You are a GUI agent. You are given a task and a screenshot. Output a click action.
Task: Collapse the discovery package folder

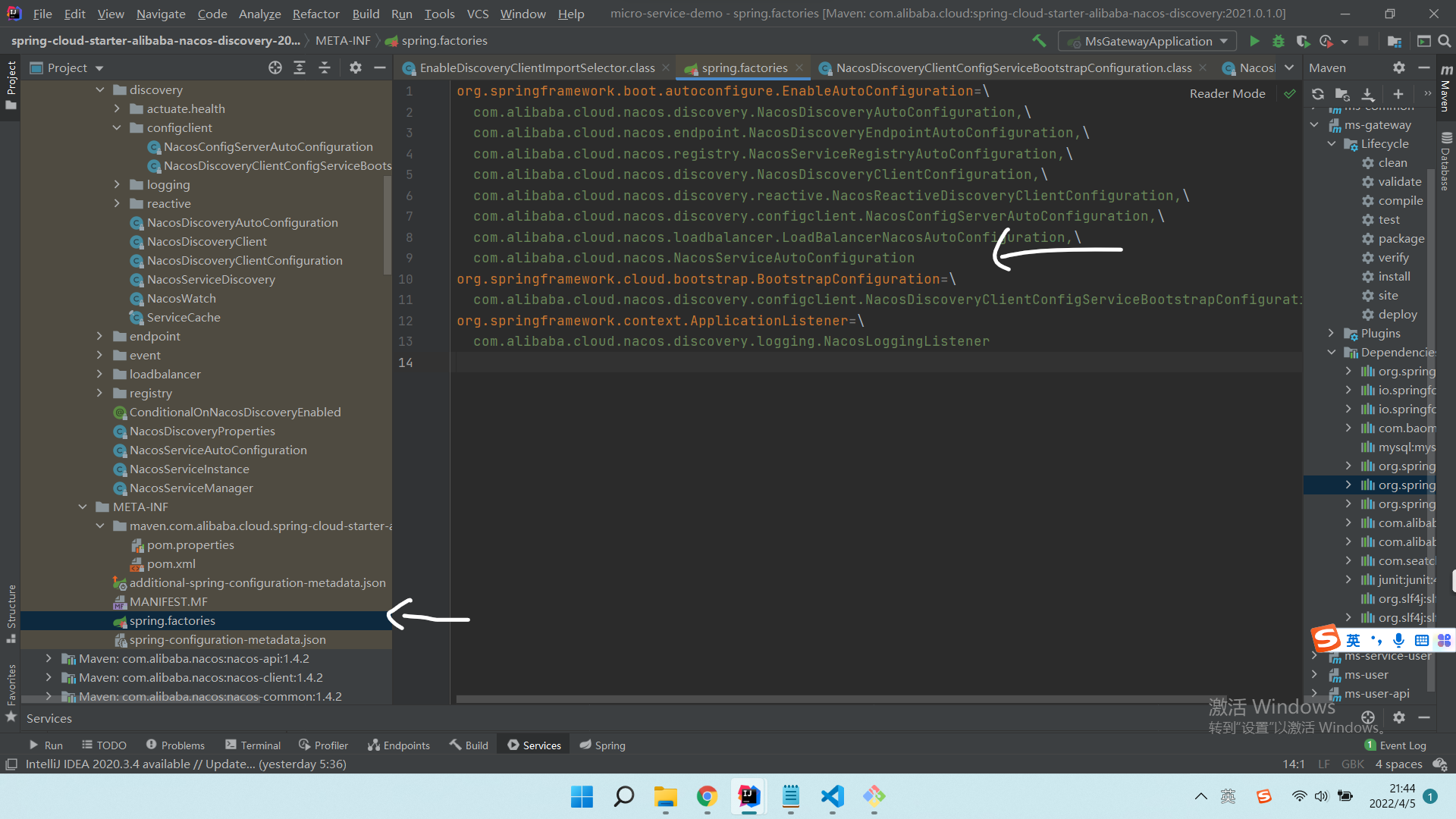(x=100, y=89)
